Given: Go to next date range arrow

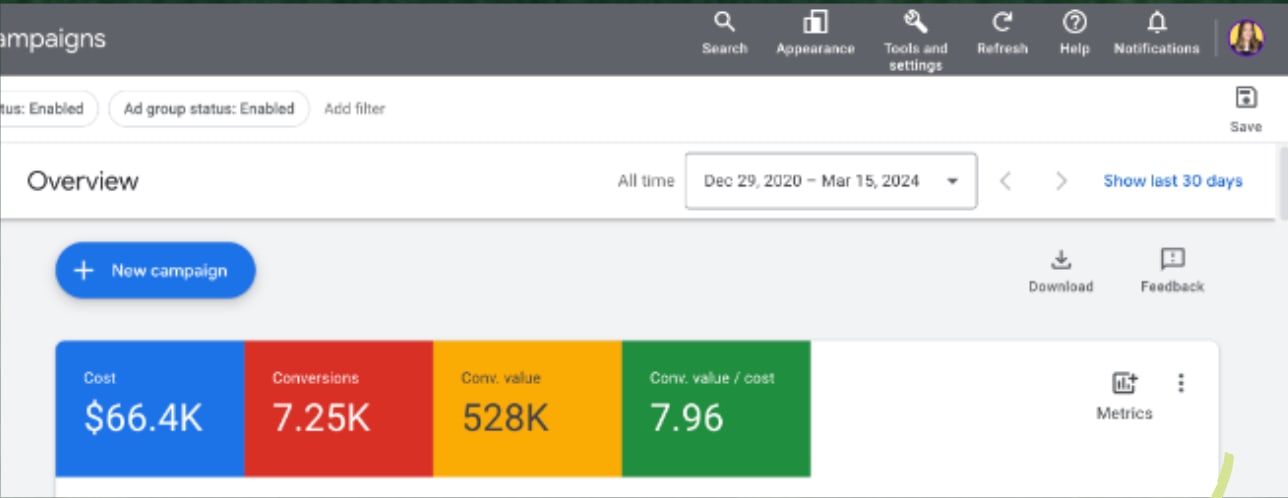Looking at the screenshot, I should pos(1061,181).
